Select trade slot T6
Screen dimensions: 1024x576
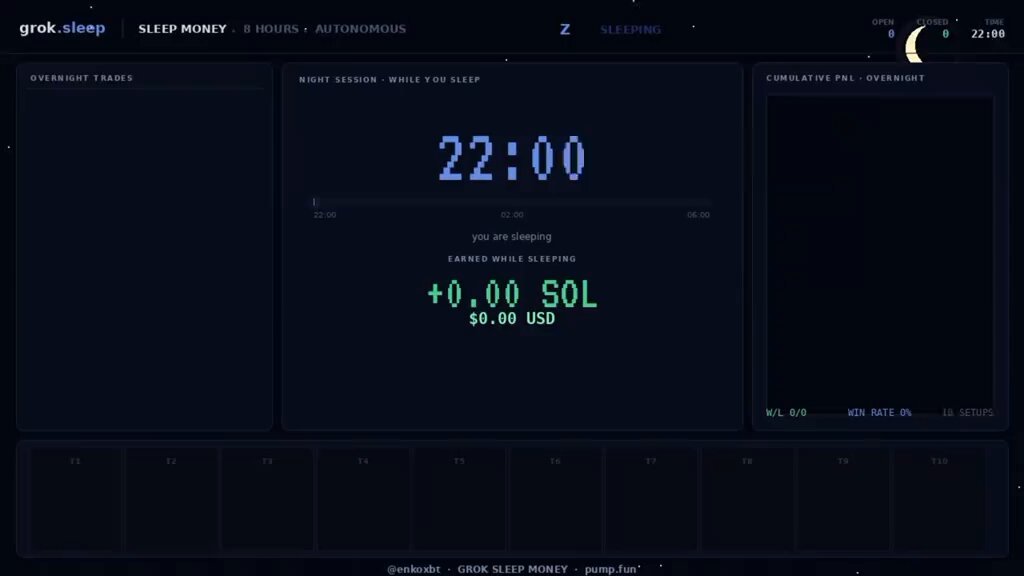tap(555, 499)
